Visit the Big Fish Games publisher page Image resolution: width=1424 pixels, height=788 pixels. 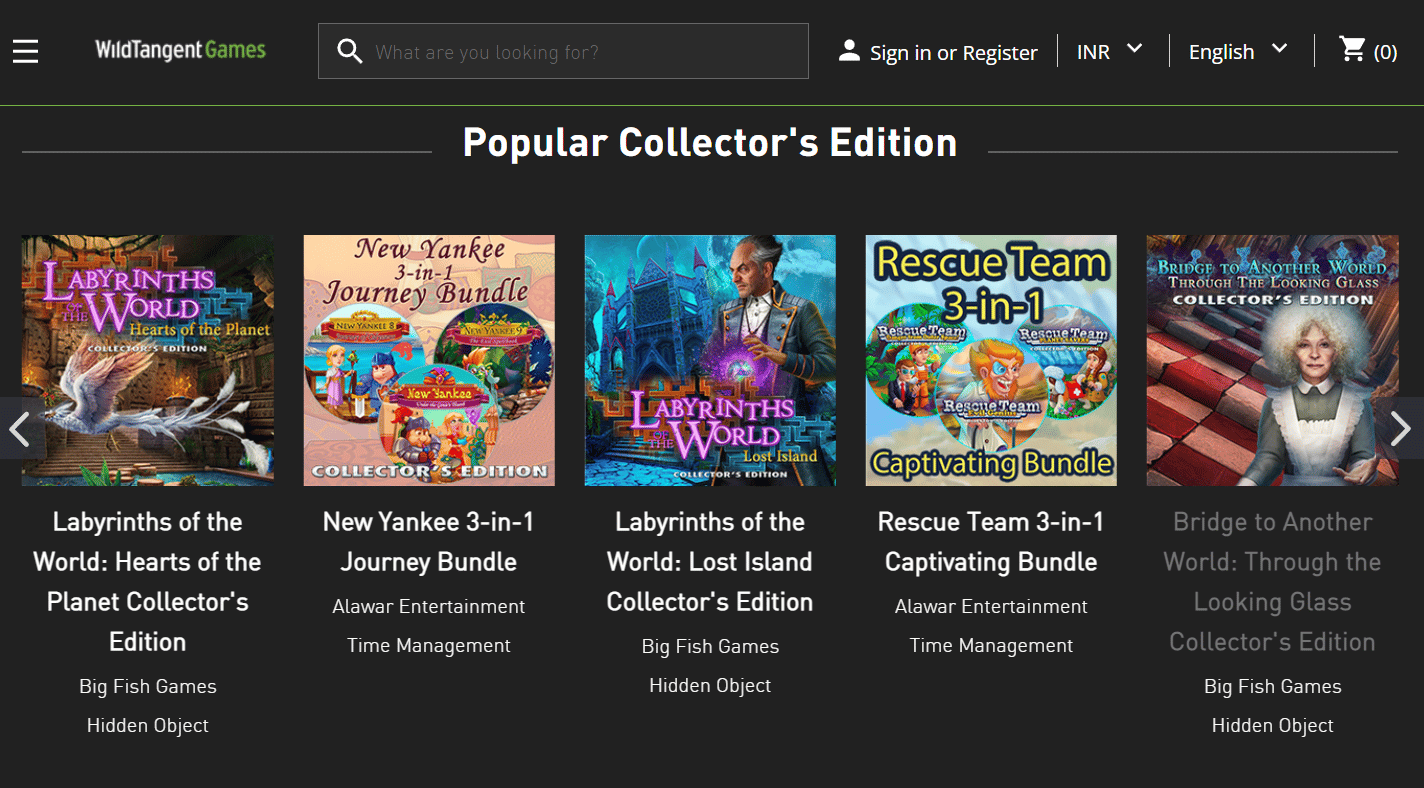147,686
